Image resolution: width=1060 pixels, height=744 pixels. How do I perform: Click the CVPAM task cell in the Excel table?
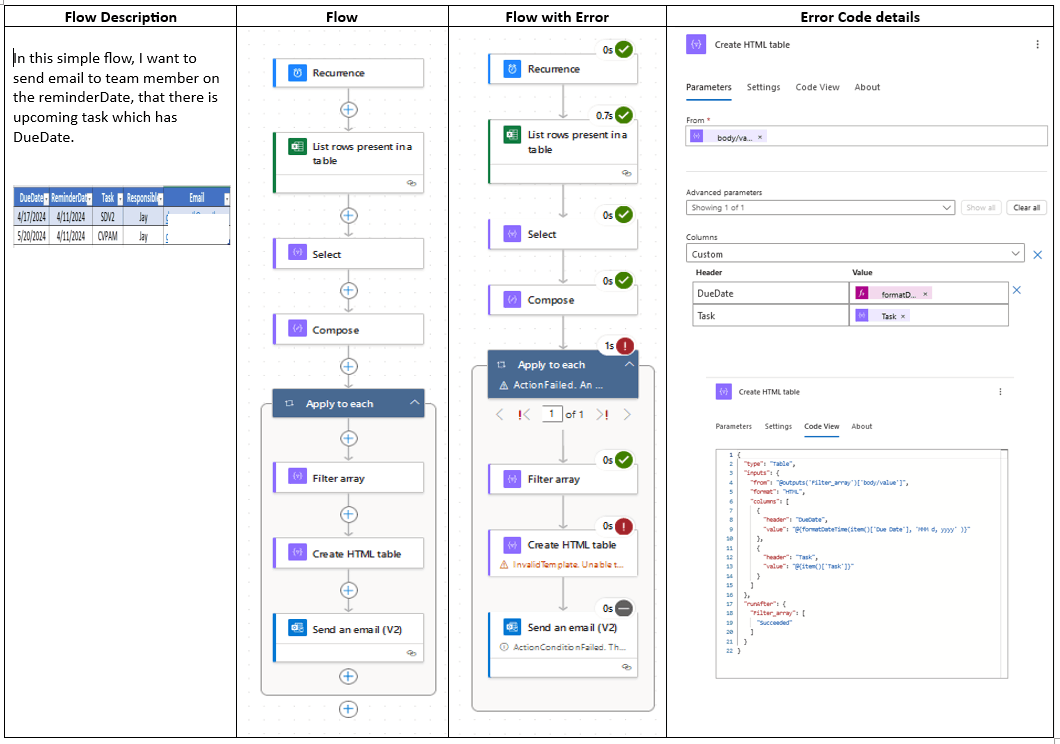(x=107, y=236)
